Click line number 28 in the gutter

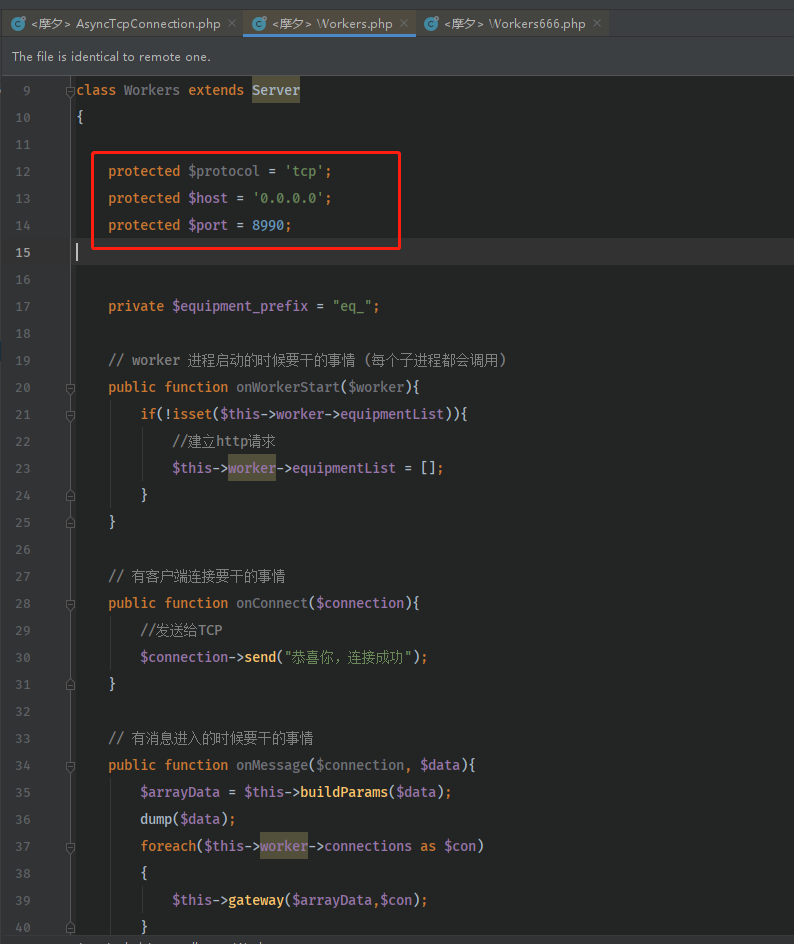tap(23, 604)
